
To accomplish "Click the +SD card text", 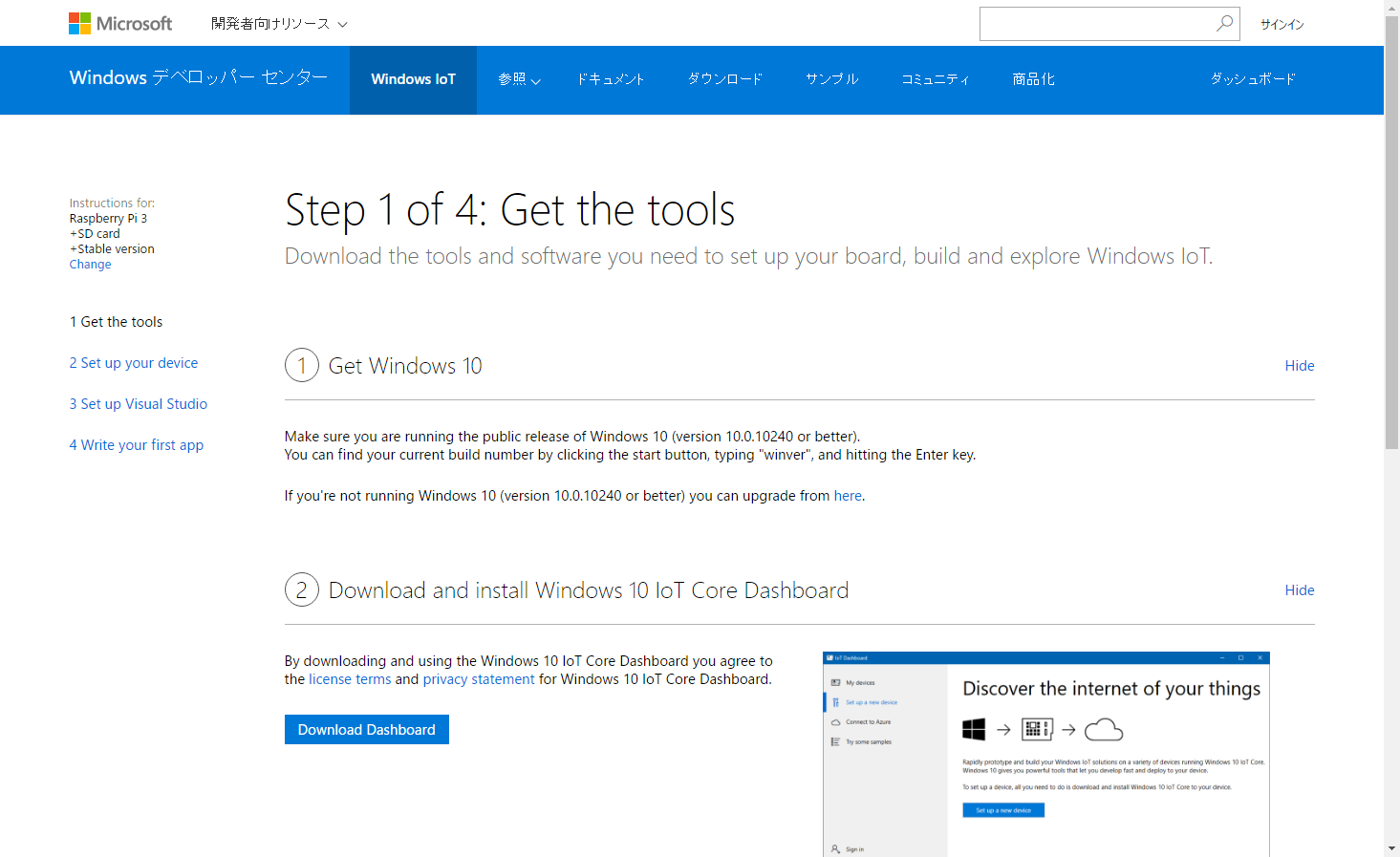I will 95,234.
